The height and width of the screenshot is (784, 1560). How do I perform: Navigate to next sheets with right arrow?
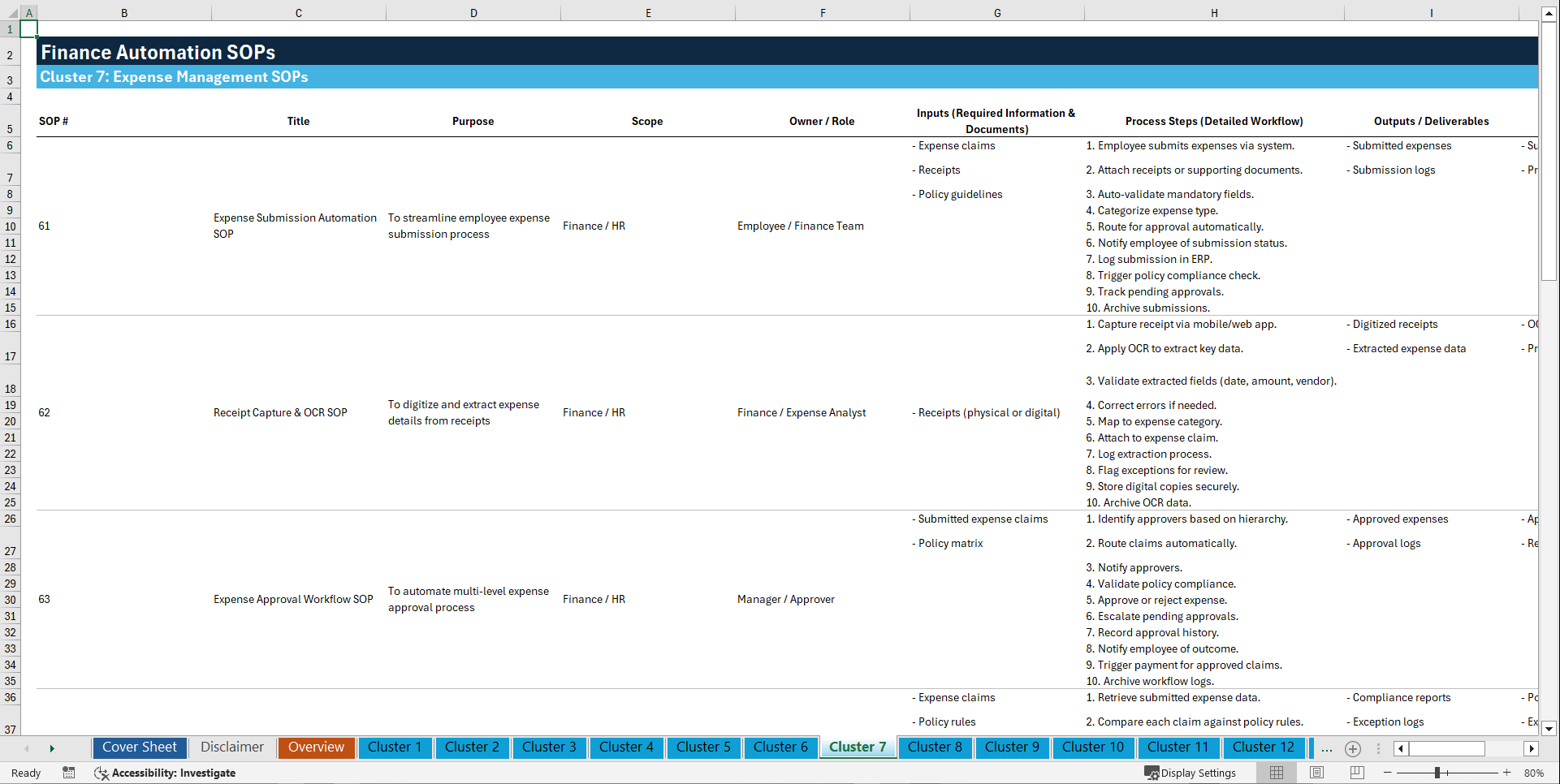(x=52, y=748)
